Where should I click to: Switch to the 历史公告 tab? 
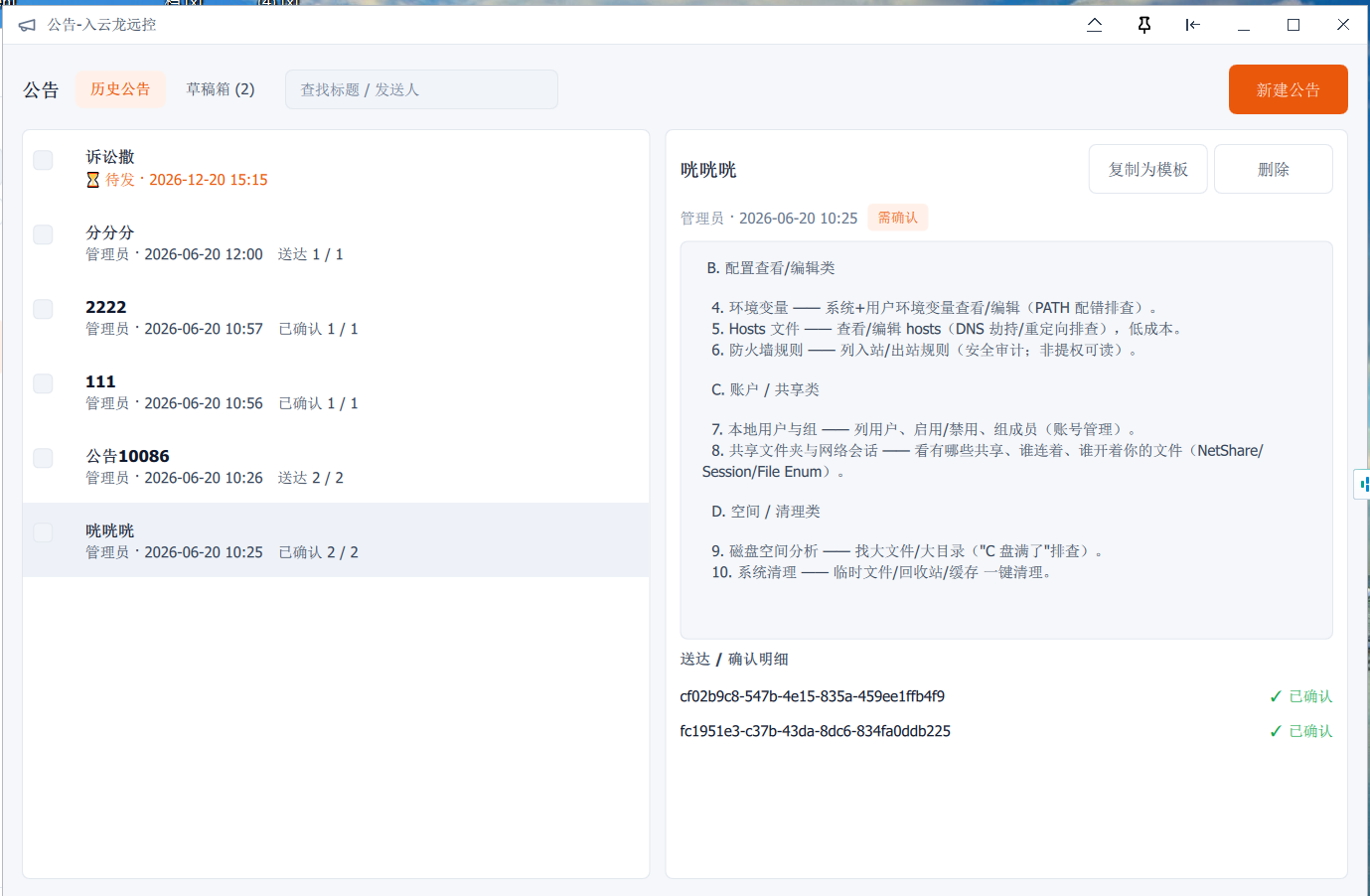click(120, 89)
